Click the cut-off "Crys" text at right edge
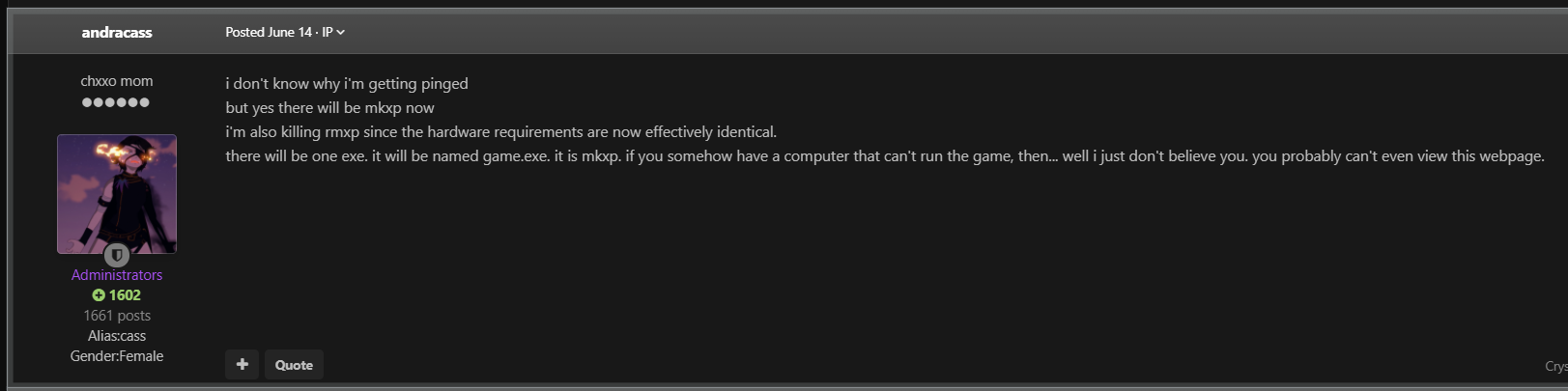The width and height of the screenshot is (1568, 391). 1555,366
